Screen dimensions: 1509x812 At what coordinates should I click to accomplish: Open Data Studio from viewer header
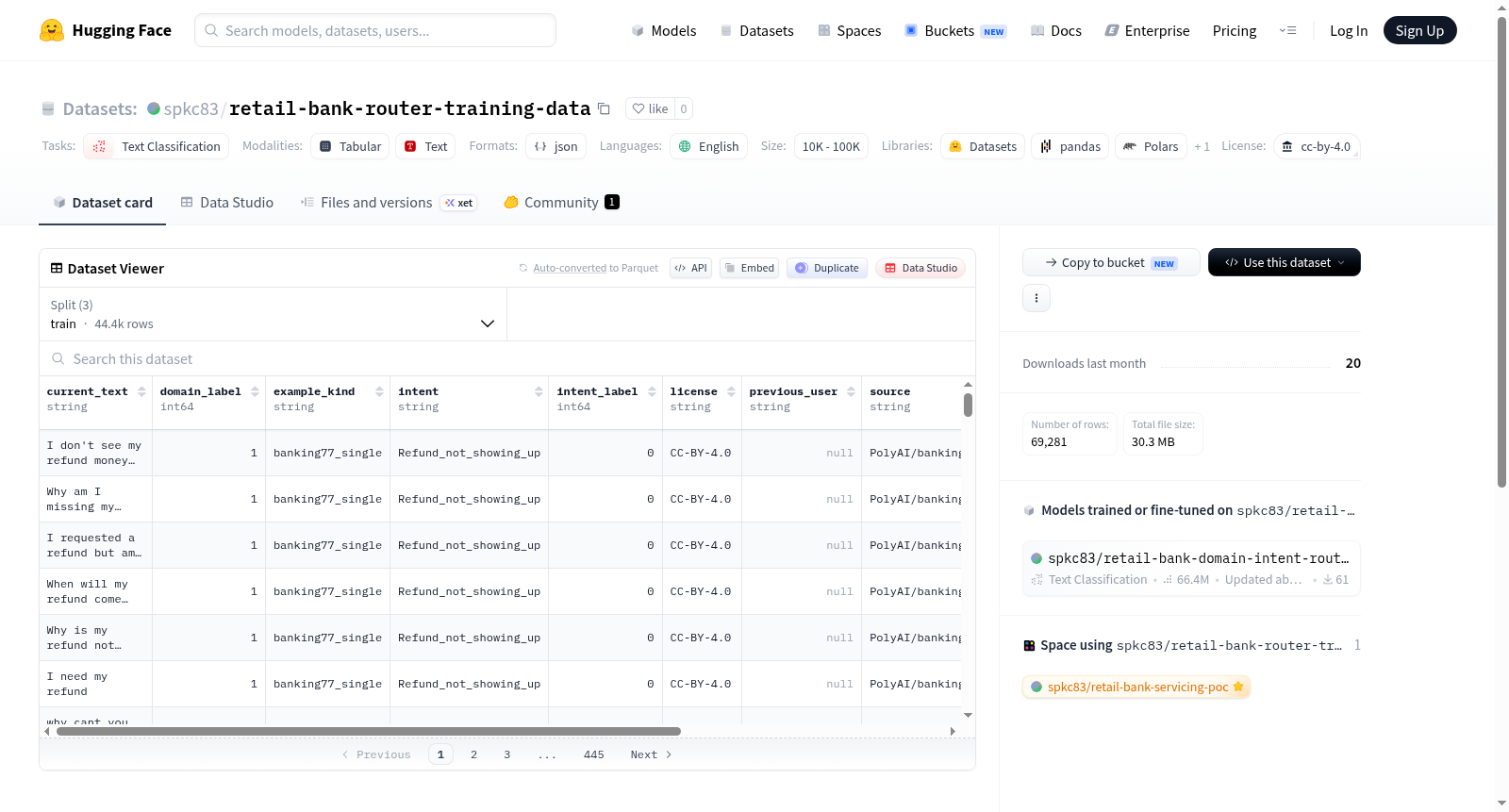[x=920, y=268]
